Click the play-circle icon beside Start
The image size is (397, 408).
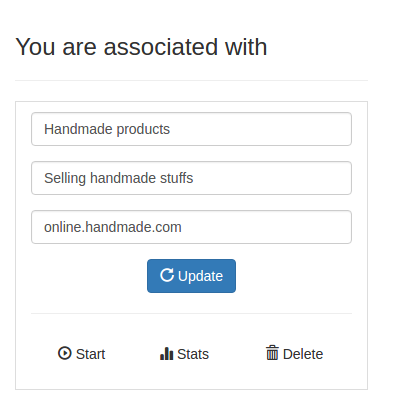pyautogui.click(x=65, y=353)
